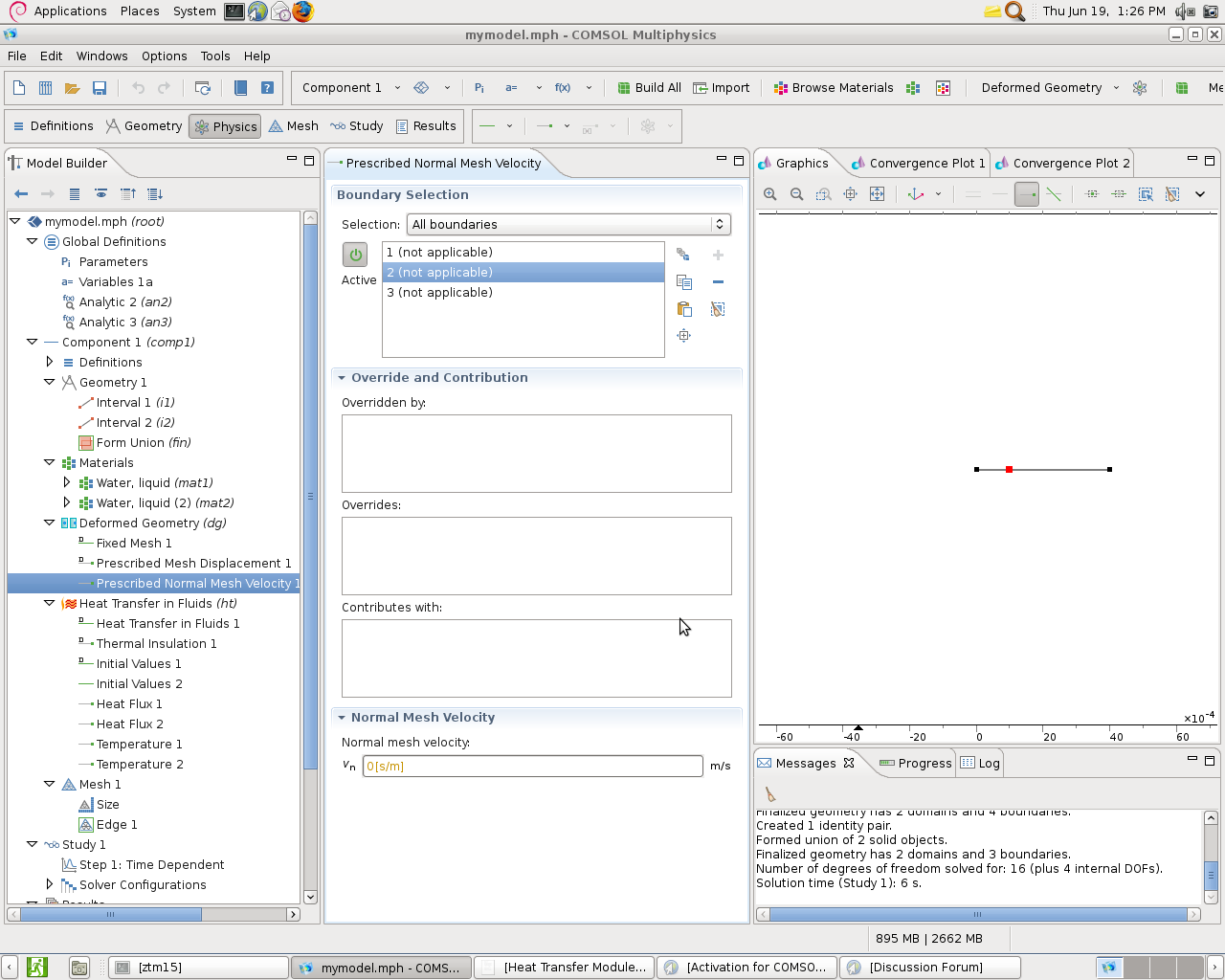The width and height of the screenshot is (1225, 980).
Task: Click the zoom extents icon in Graphics
Action: [878, 194]
